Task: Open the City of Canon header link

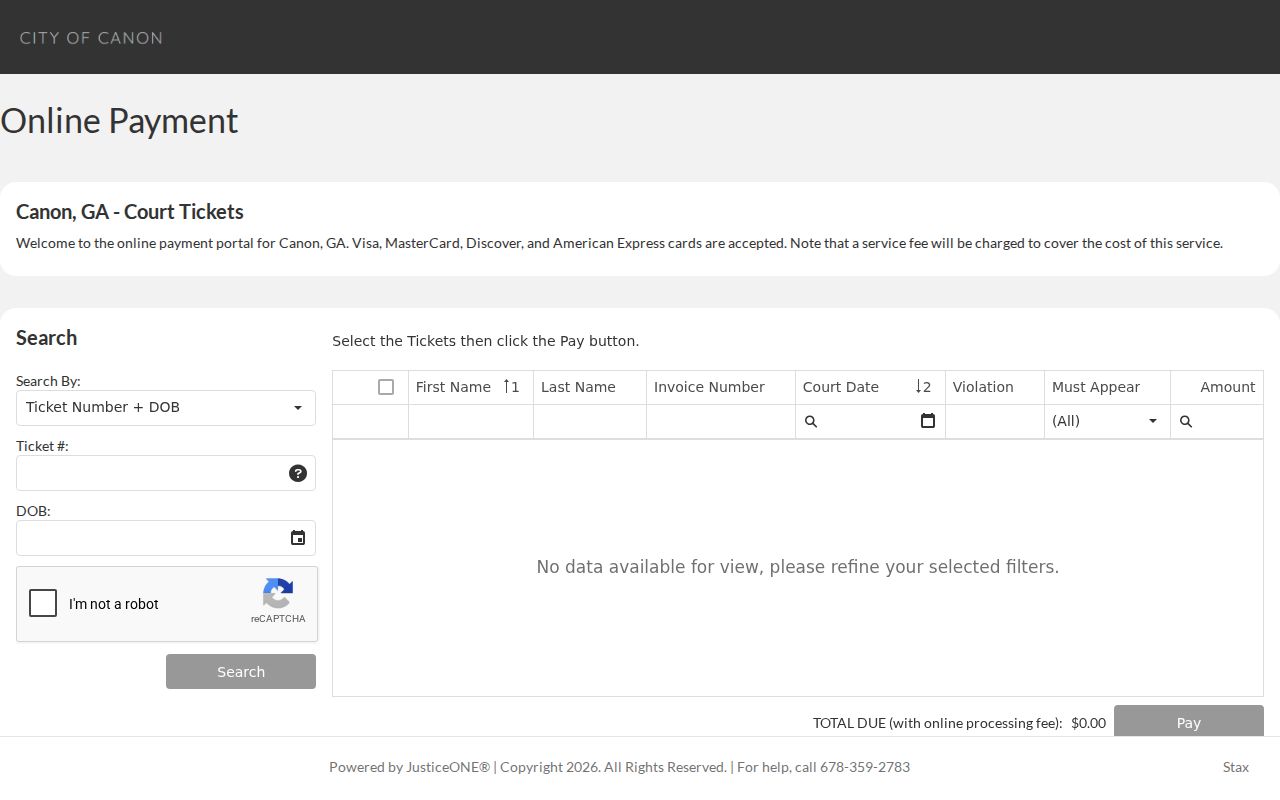Action: point(91,38)
